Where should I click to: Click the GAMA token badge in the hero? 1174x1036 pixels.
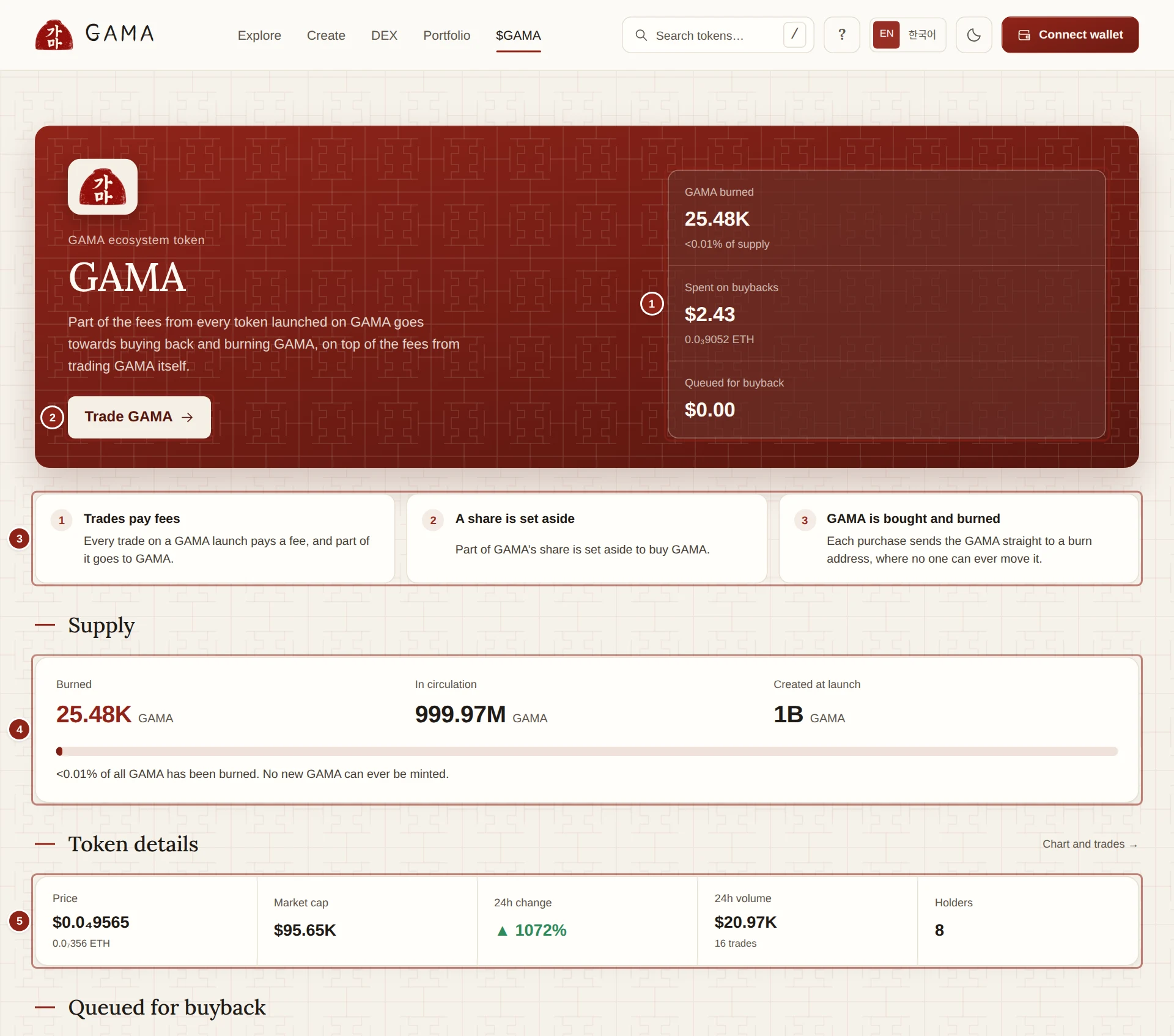pos(103,187)
